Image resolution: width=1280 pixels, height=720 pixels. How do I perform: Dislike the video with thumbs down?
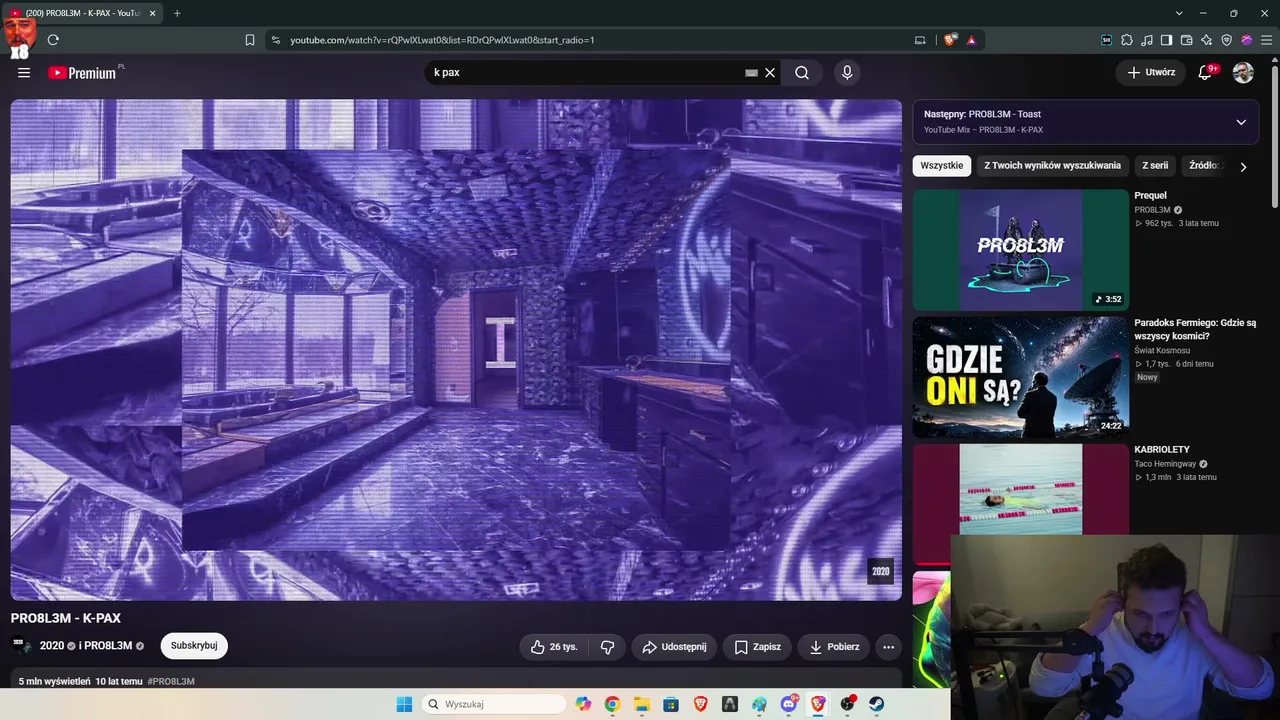(x=607, y=647)
